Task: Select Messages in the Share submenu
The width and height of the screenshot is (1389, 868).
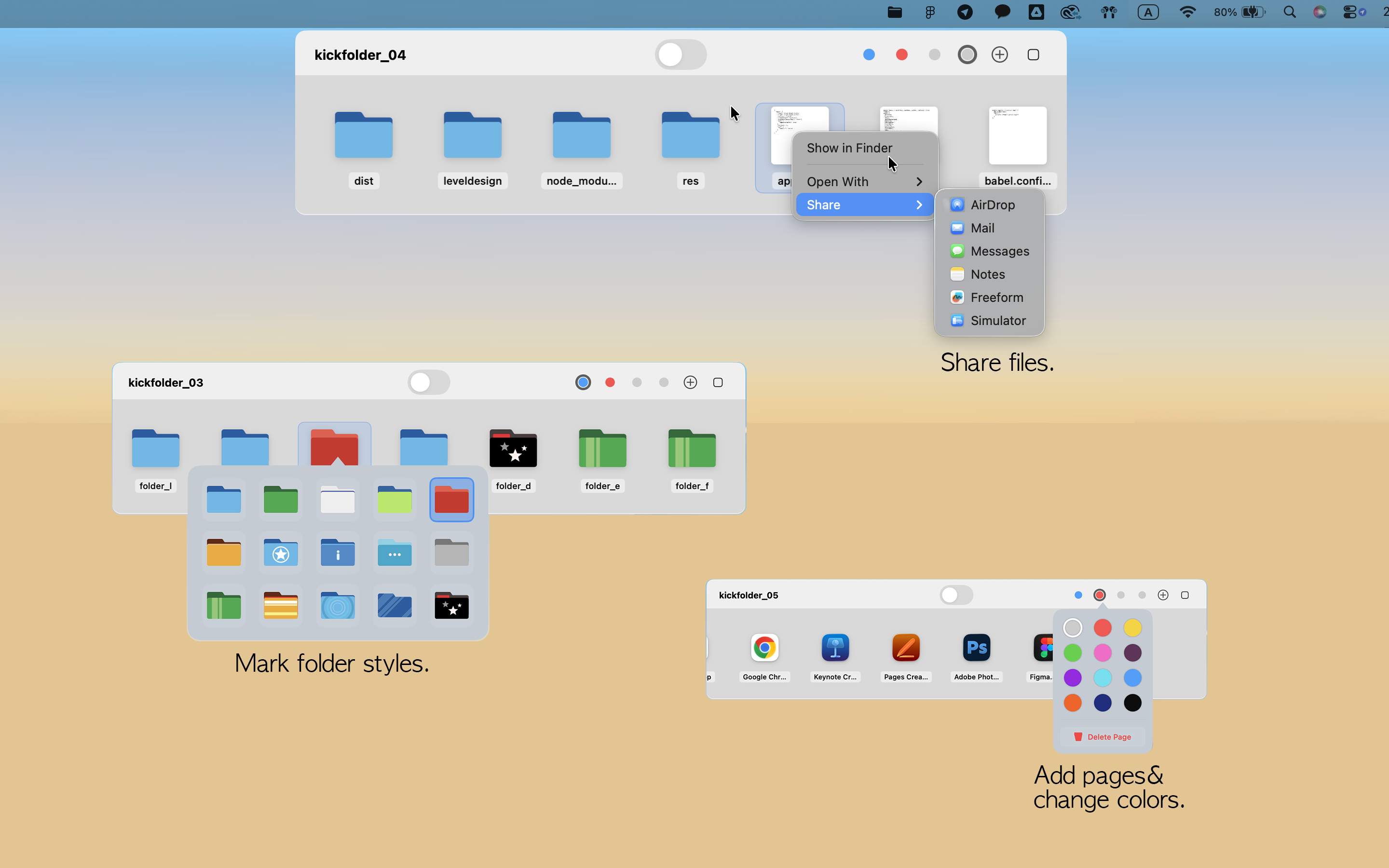Action: (x=1000, y=251)
